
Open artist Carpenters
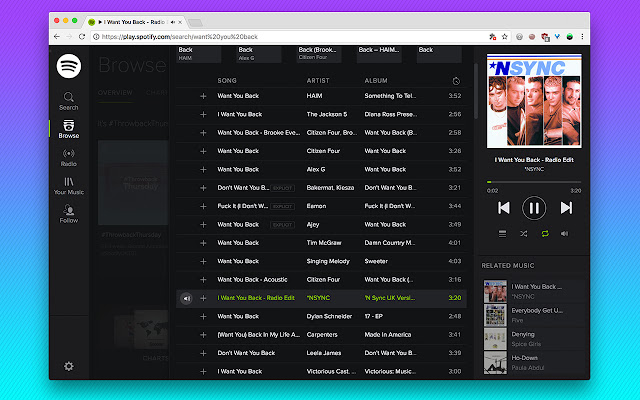pyautogui.click(x=322, y=335)
